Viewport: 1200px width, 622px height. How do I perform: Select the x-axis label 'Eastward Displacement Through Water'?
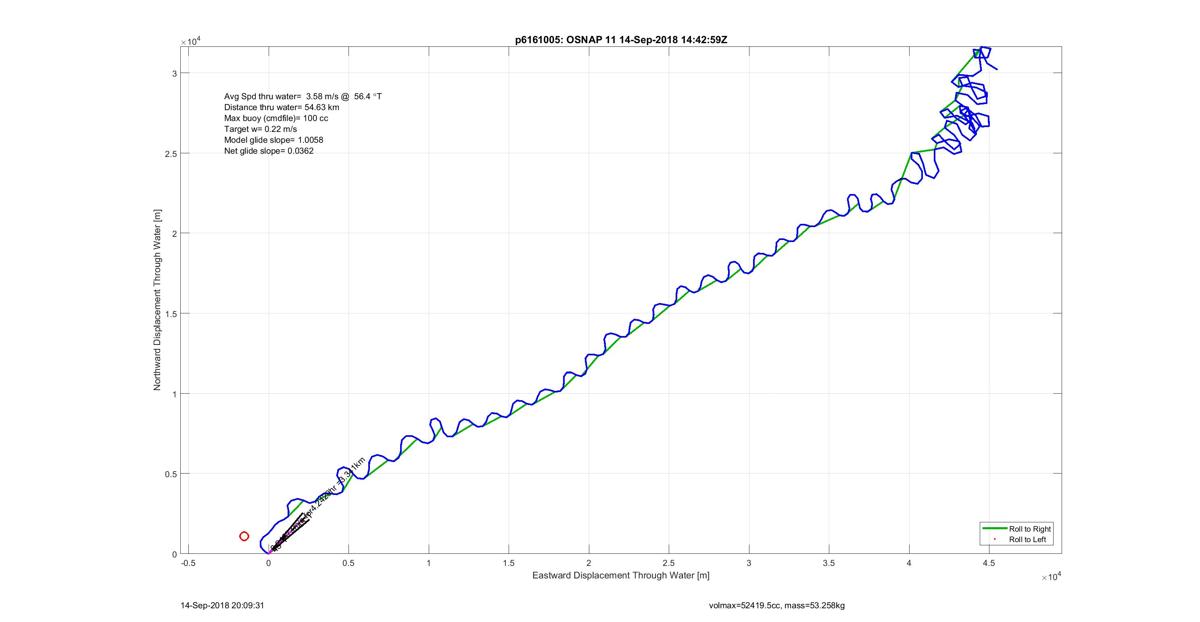622,575
